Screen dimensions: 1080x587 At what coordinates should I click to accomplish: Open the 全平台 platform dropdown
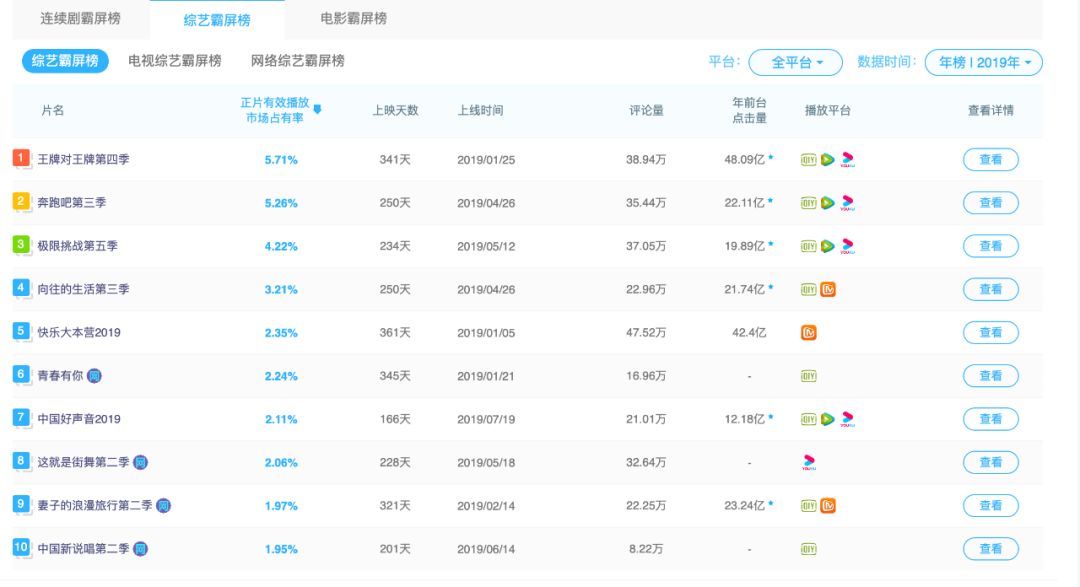(796, 63)
